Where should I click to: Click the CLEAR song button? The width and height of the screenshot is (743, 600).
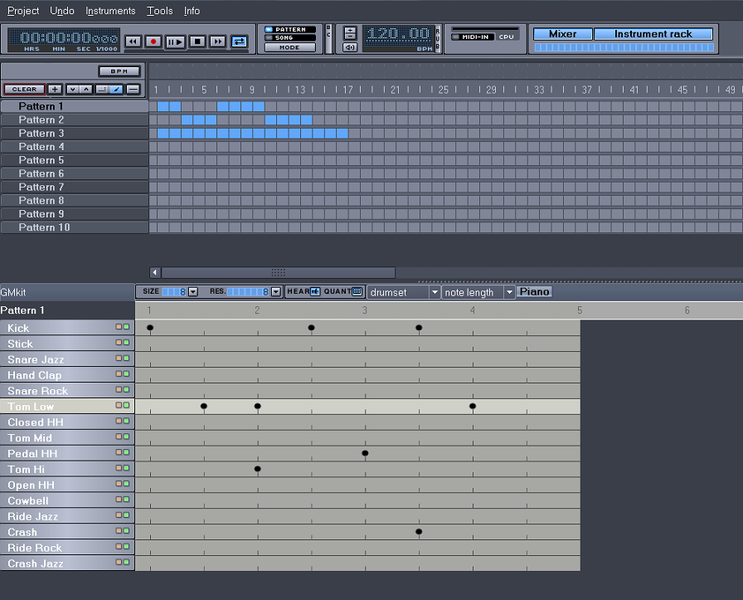(x=24, y=89)
